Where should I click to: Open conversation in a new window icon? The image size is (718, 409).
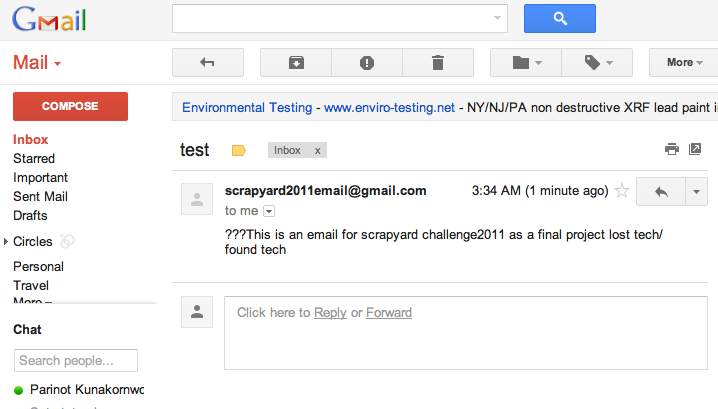[x=695, y=149]
